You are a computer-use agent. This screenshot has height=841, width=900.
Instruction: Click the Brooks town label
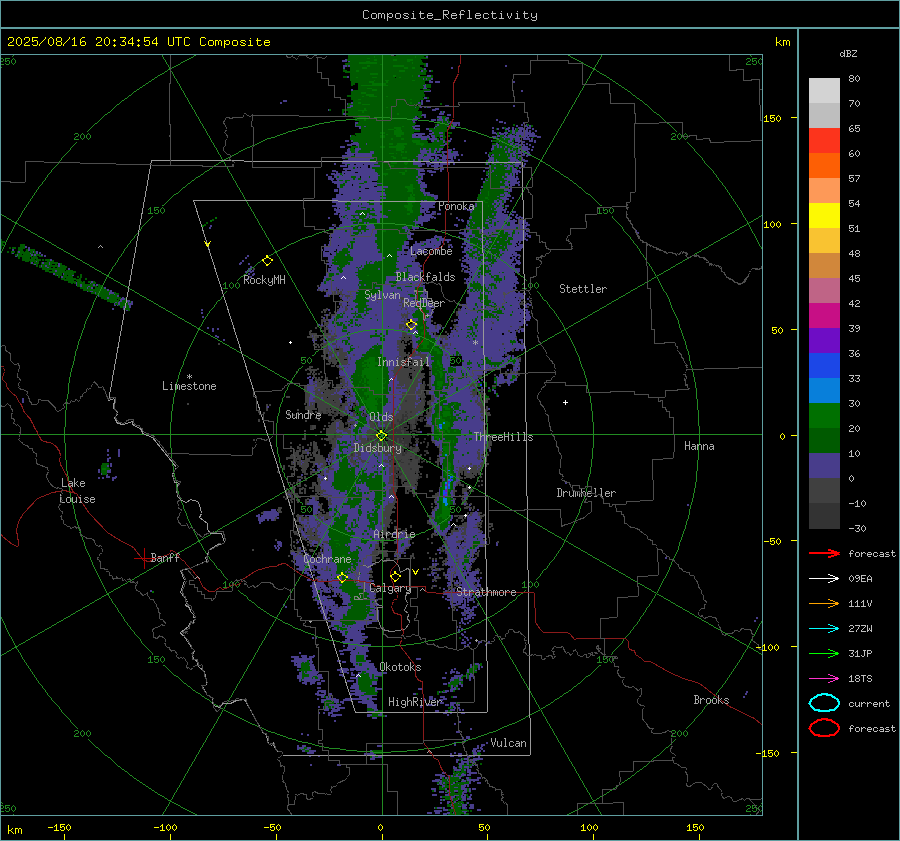[711, 700]
